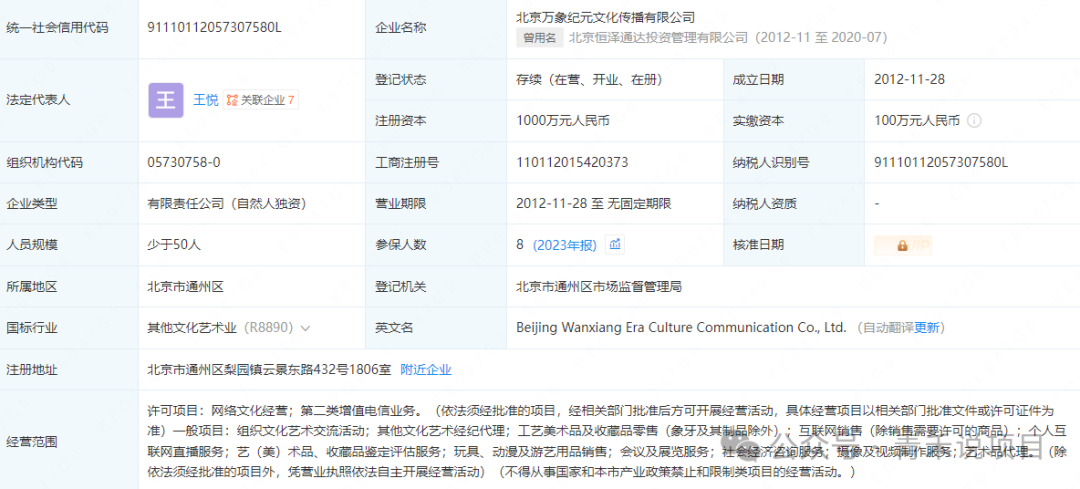Click the 统一社会信用代码 label cell

click(x=69, y=29)
